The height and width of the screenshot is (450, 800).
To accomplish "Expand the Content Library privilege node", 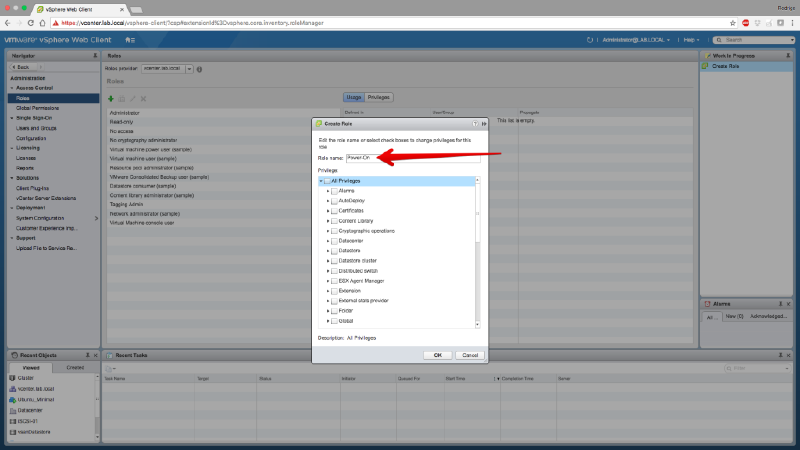I will click(x=327, y=220).
